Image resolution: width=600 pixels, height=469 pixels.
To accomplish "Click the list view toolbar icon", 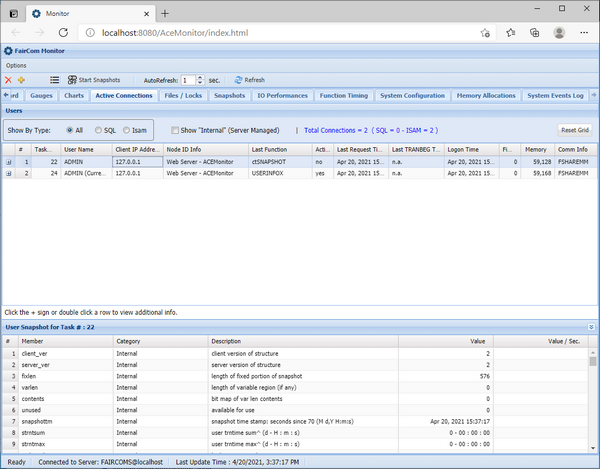I will tap(54, 80).
